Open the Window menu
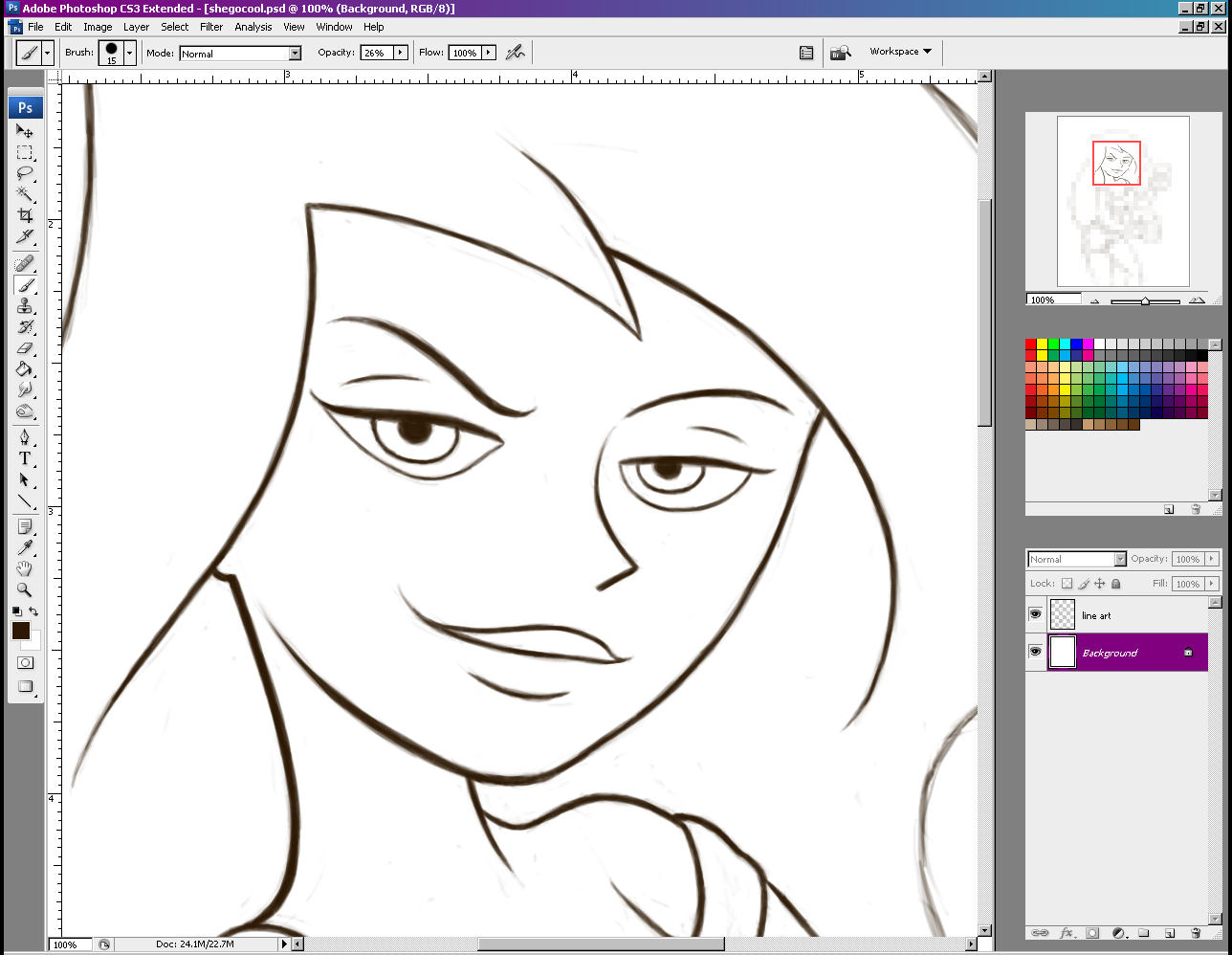The width and height of the screenshot is (1232, 955). point(334,27)
